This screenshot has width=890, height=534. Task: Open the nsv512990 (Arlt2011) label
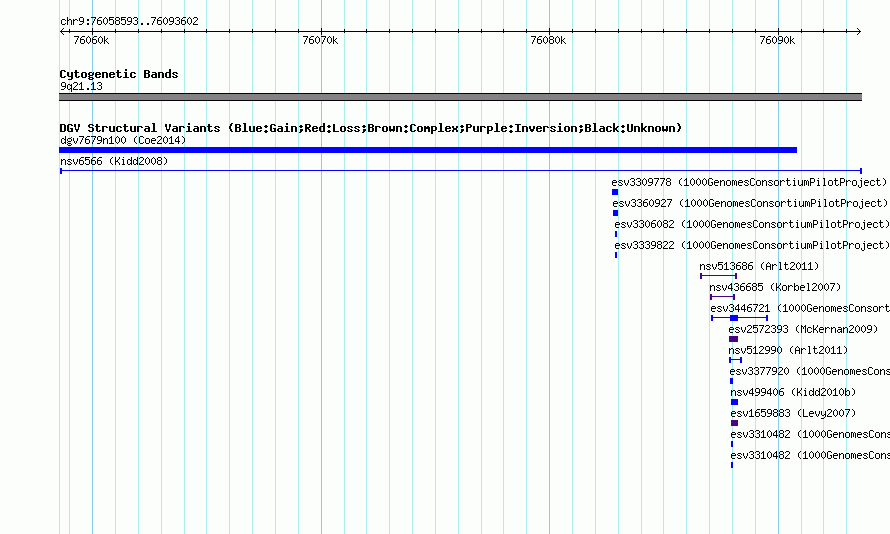[x=788, y=350]
